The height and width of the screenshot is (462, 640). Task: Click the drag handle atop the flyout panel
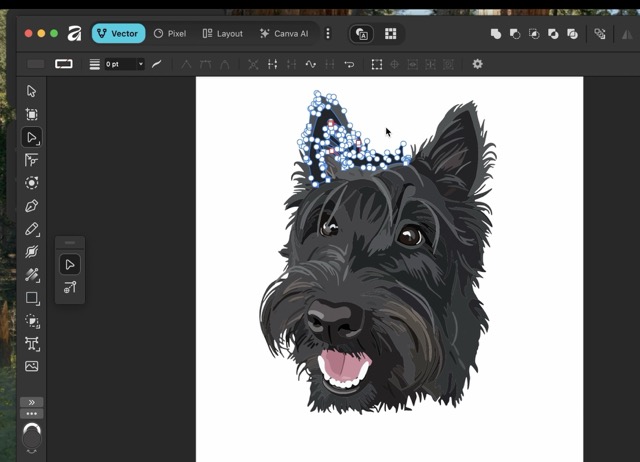click(70, 243)
